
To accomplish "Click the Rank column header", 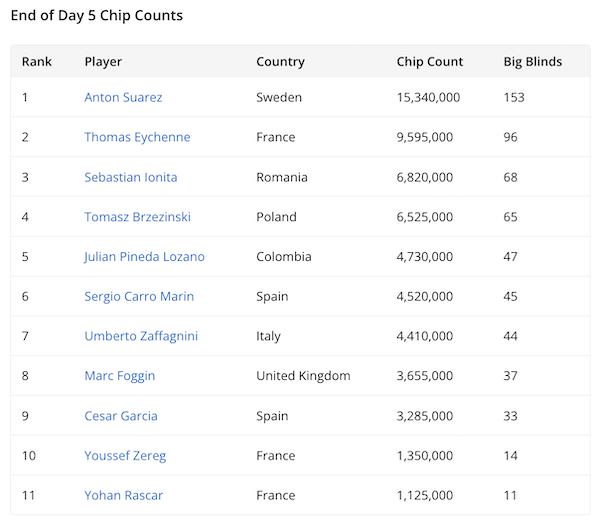I will coord(37,62).
